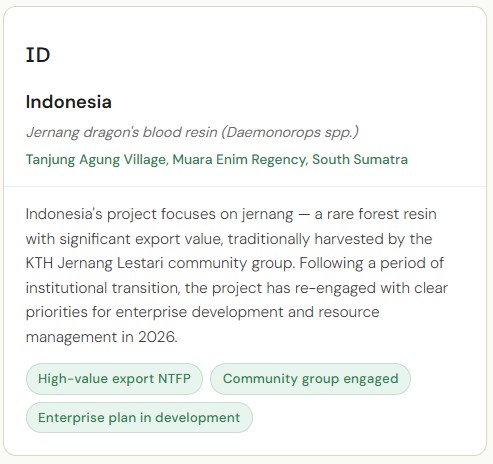The image size is (493, 464).
Task: Click the phrase institutional transition
Action: [103, 288]
